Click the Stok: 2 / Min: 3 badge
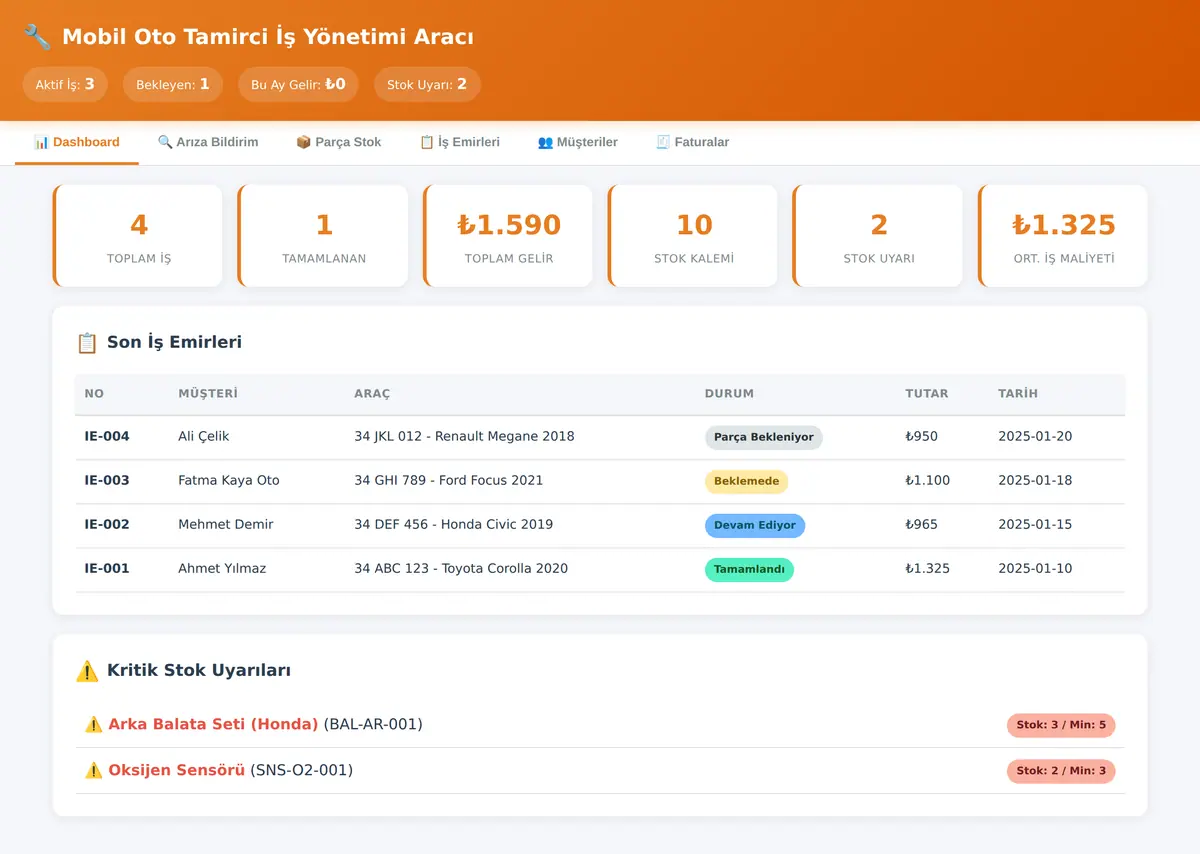This screenshot has width=1200, height=854. pos(1061,771)
